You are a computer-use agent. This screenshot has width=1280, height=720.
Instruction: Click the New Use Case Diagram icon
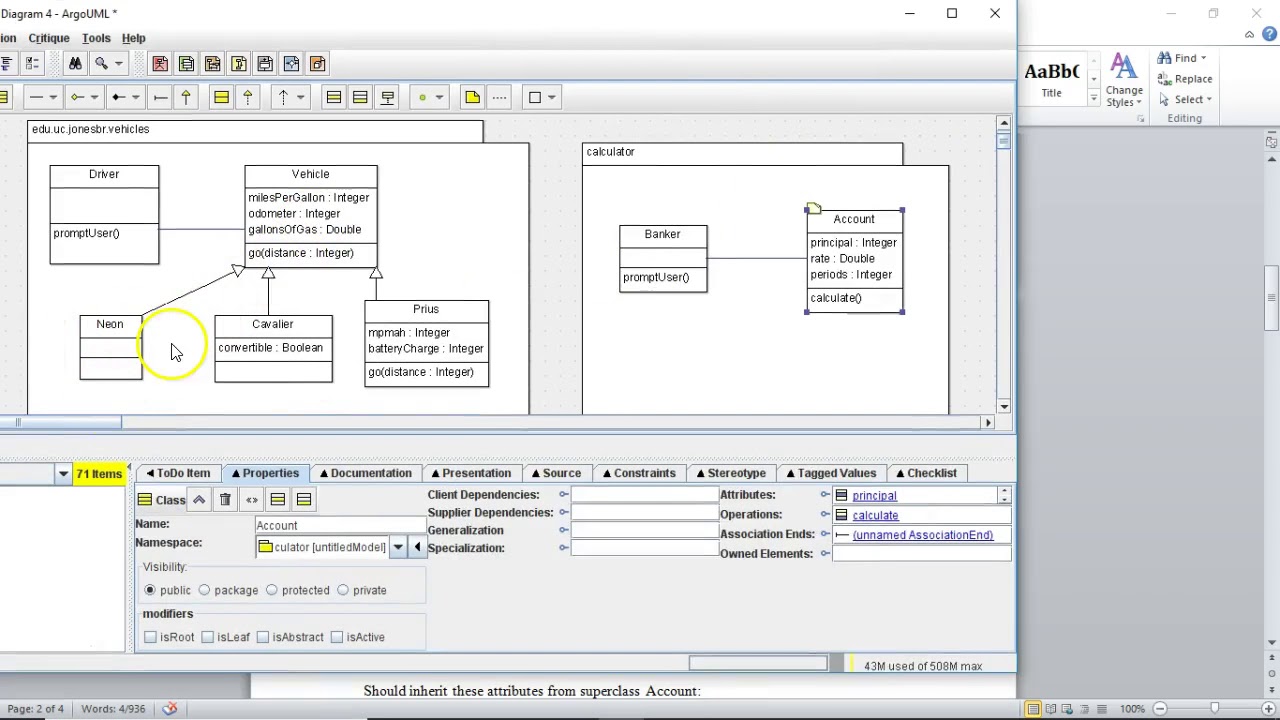pyautogui.click(x=160, y=64)
